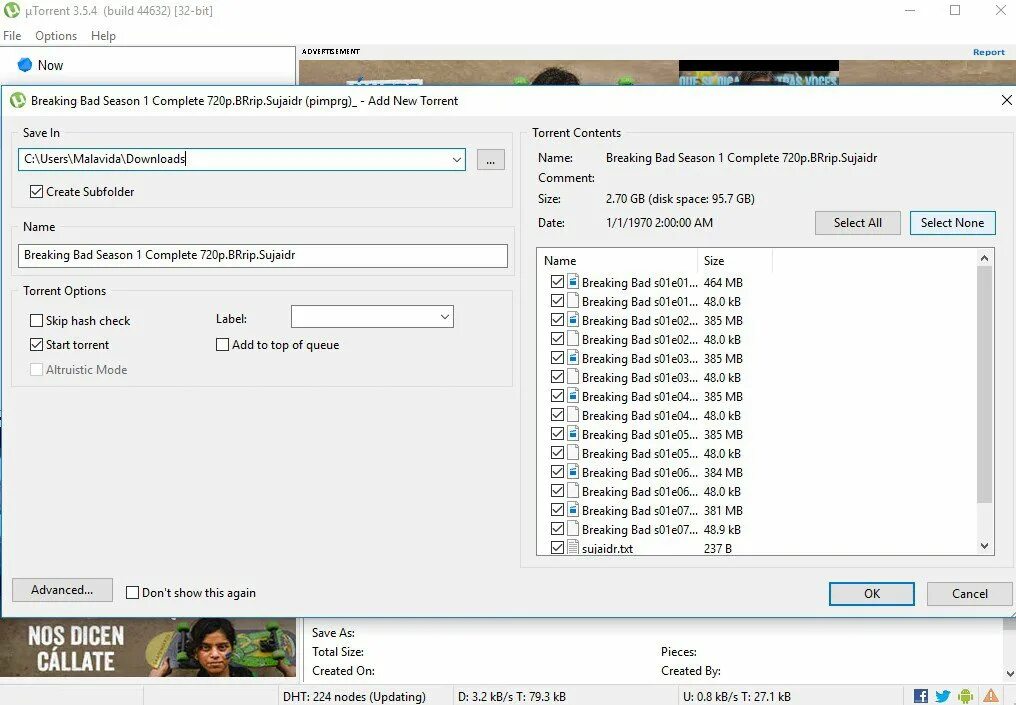Viewport: 1016px width, 705px height.
Task: Click the torrent Name input field
Action: (262, 255)
